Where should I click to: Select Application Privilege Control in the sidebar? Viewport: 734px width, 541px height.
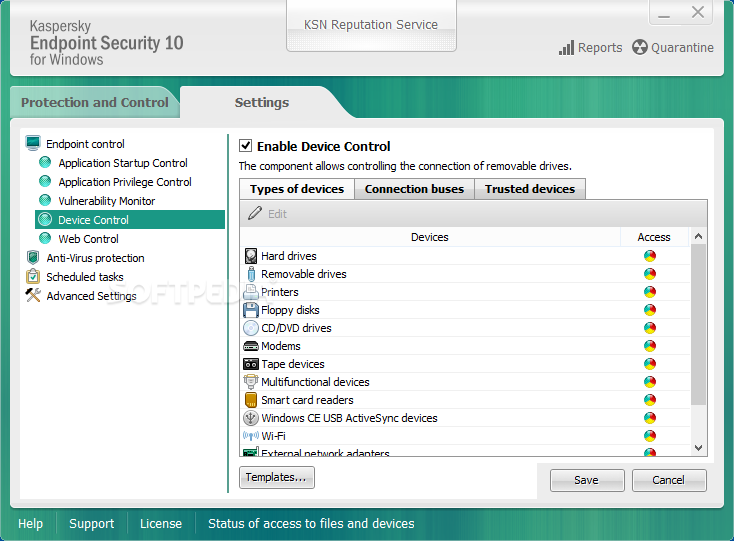[125, 182]
